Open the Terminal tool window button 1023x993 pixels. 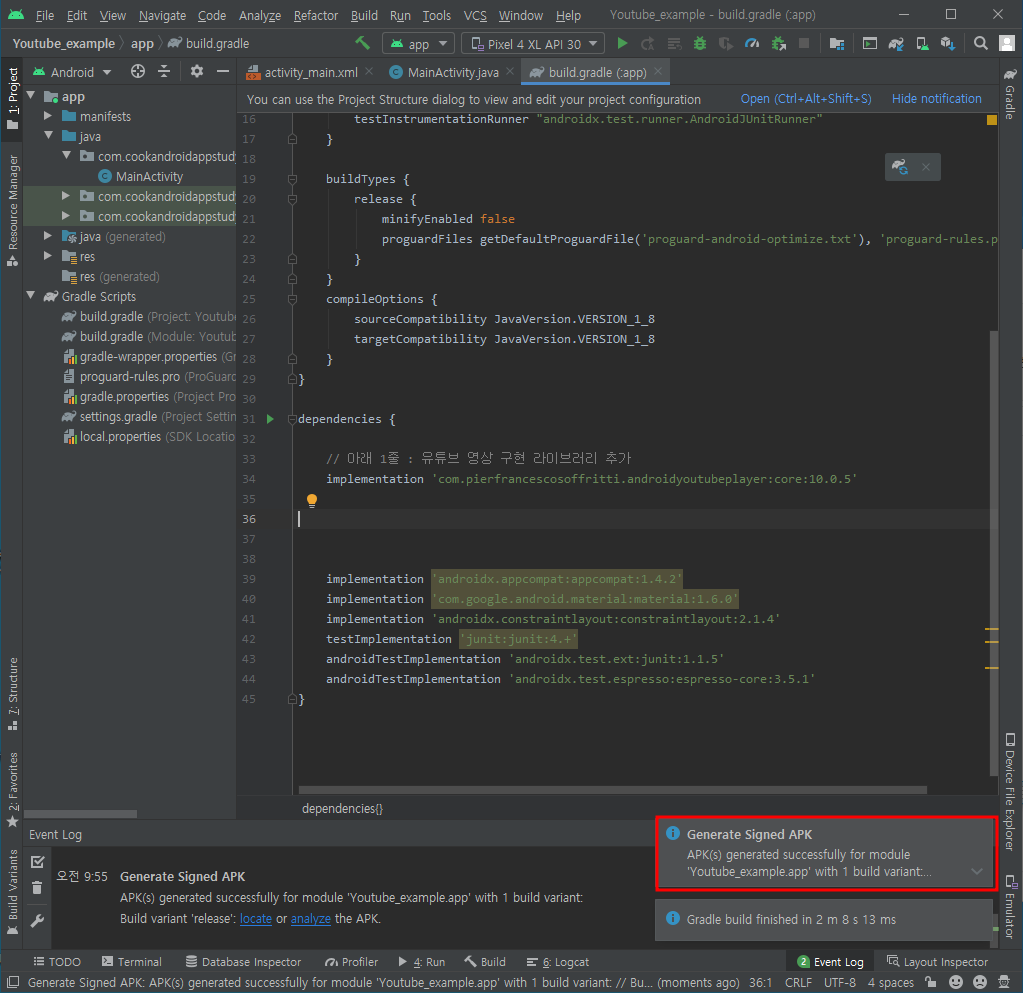click(x=131, y=962)
